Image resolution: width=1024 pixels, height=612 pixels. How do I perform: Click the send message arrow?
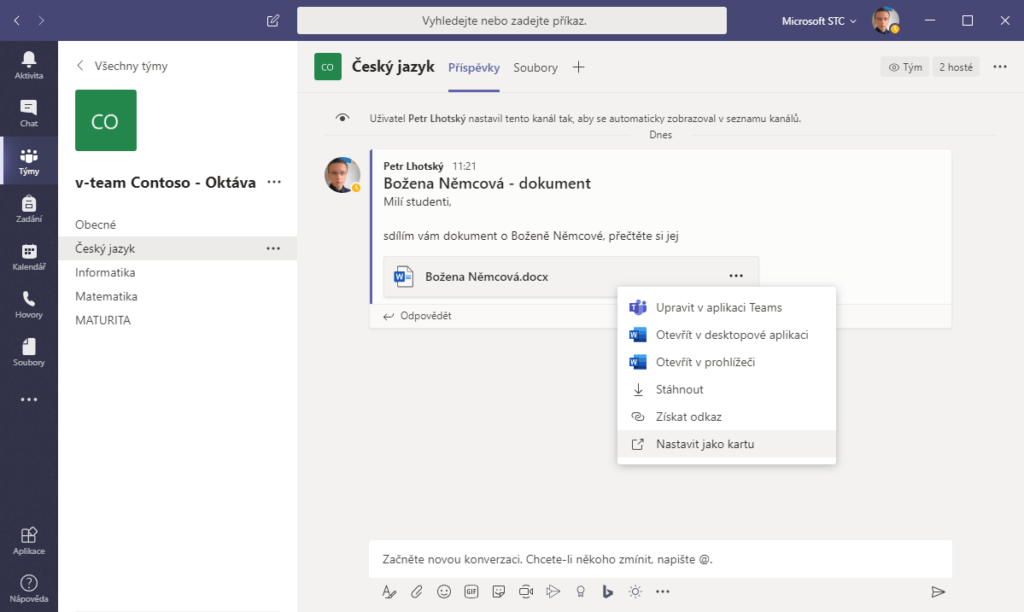pyautogui.click(x=938, y=591)
